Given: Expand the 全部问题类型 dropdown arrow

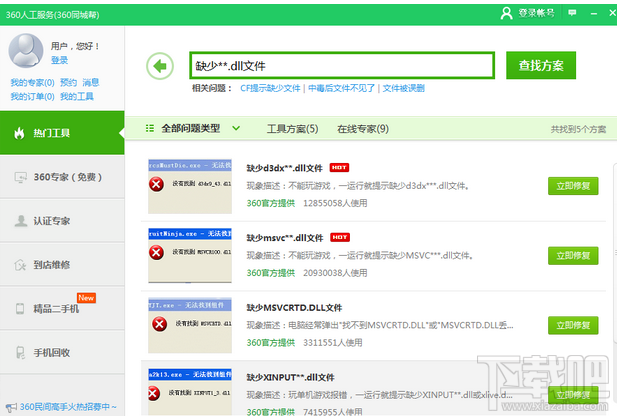Looking at the screenshot, I should (x=236, y=128).
